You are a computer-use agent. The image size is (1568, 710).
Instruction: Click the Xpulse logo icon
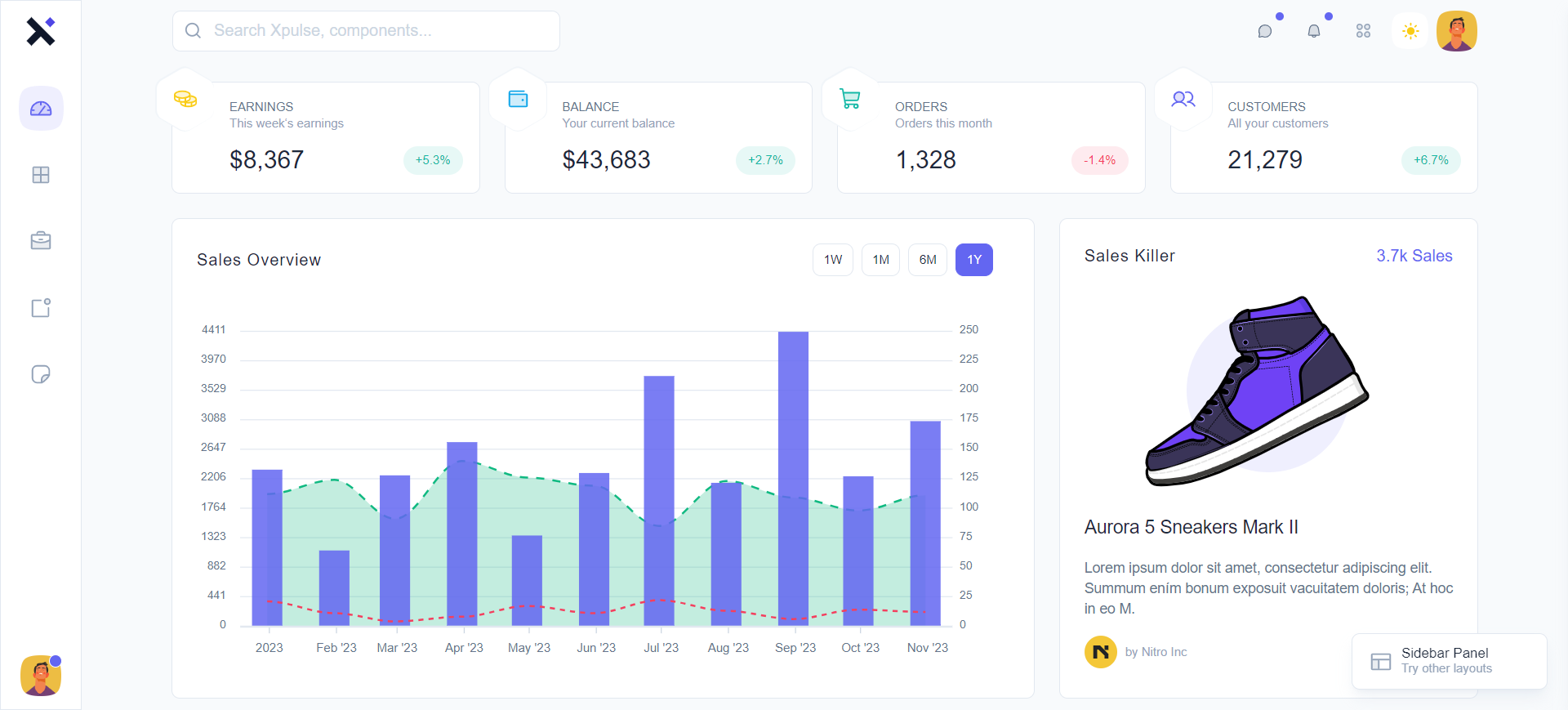click(x=40, y=31)
